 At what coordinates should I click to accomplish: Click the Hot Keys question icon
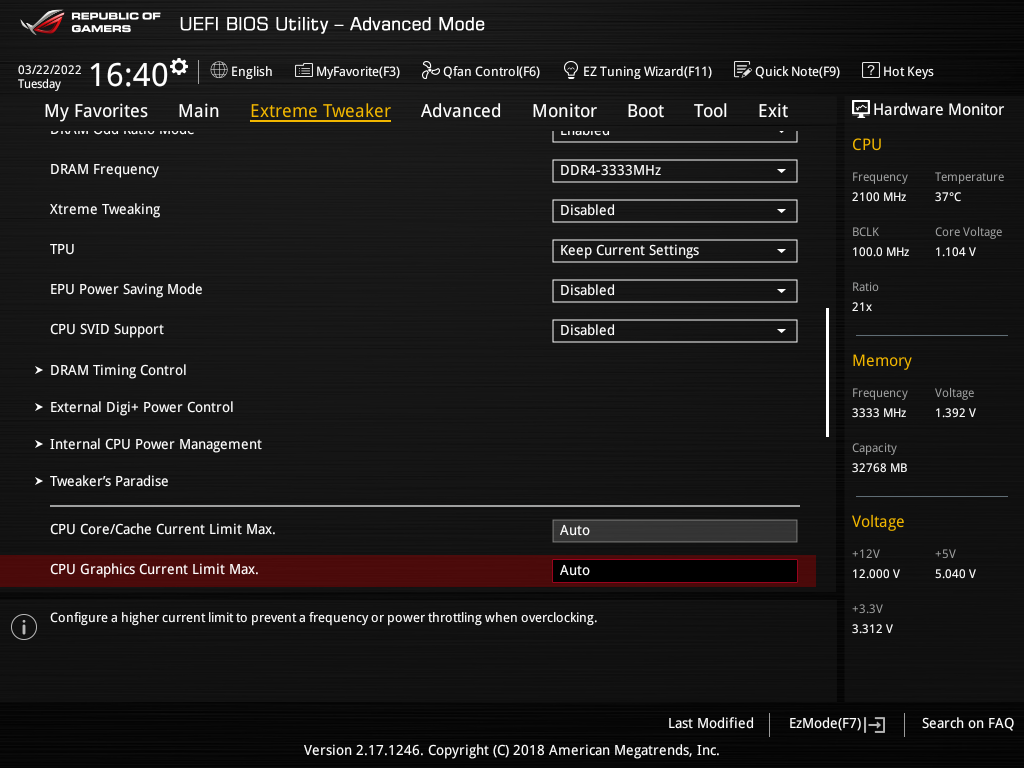click(x=871, y=70)
